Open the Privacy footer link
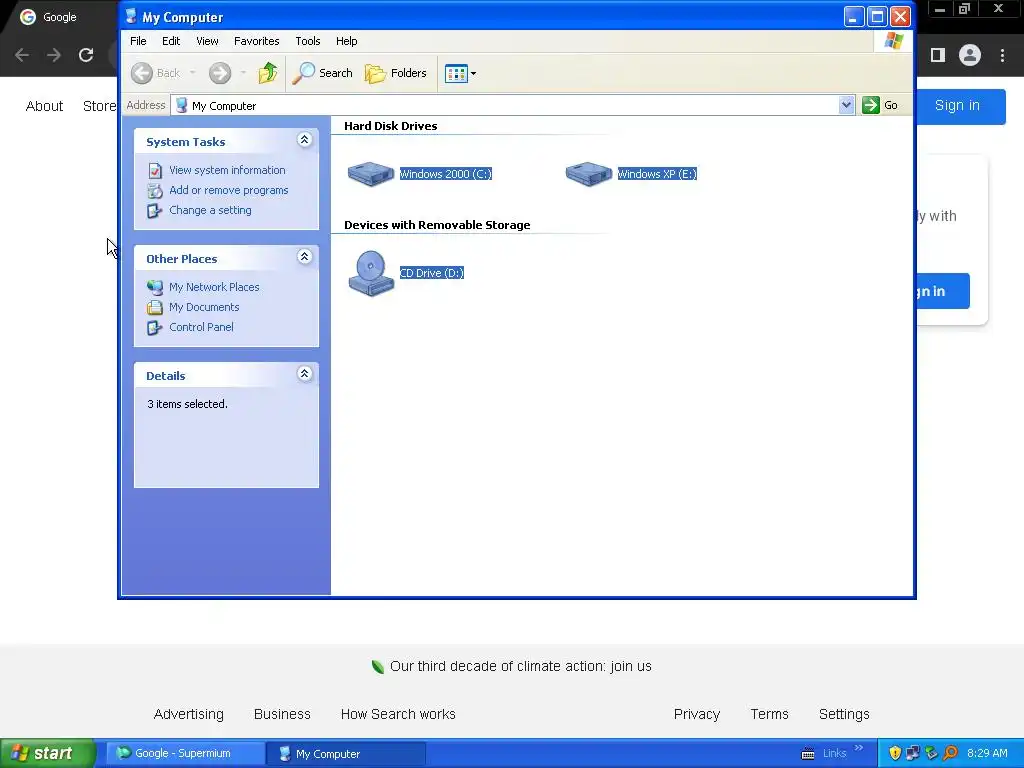This screenshot has height=768, width=1024. click(x=697, y=714)
